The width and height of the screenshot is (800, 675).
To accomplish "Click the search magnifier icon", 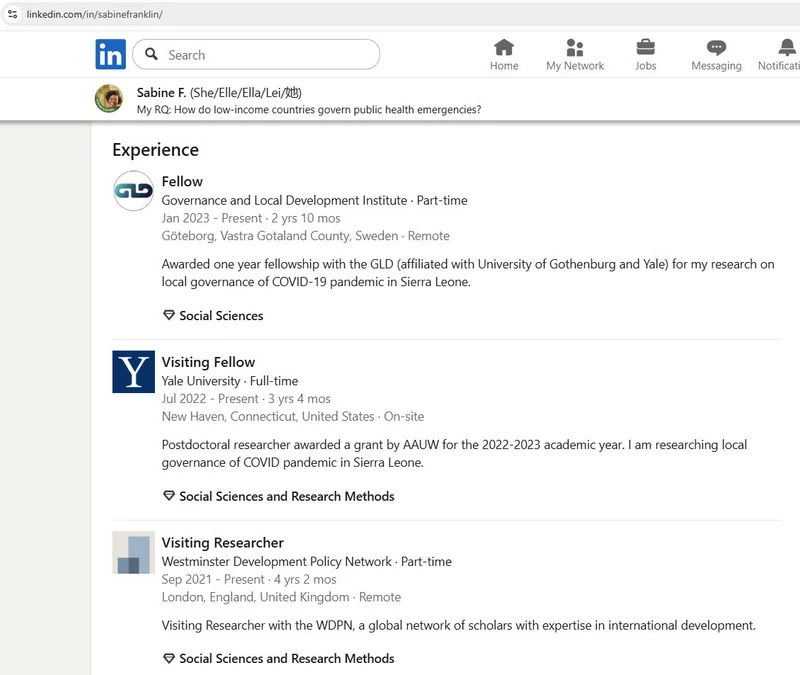I will (x=151, y=54).
